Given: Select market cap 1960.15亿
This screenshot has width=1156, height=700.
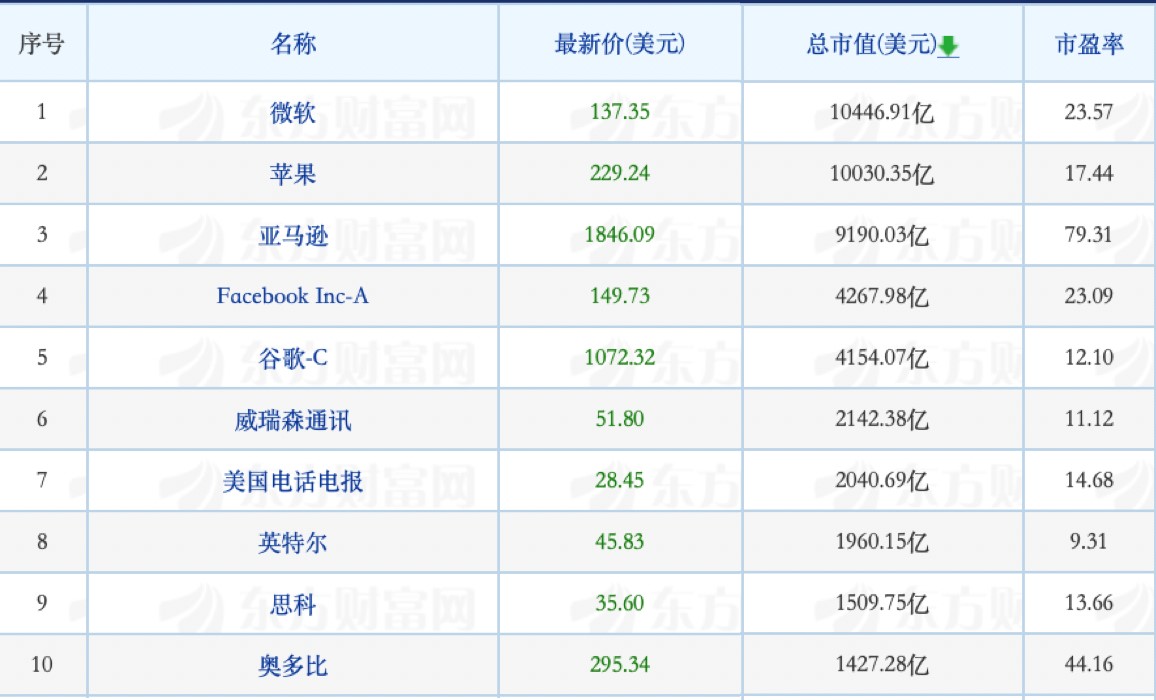Looking at the screenshot, I should pyautogui.click(x=882, y=542).
